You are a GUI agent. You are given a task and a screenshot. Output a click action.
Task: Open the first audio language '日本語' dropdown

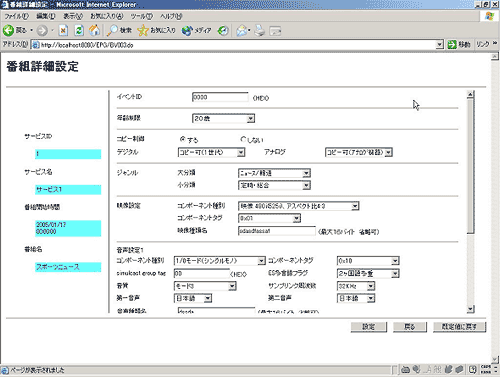click(x=193, y=298)
